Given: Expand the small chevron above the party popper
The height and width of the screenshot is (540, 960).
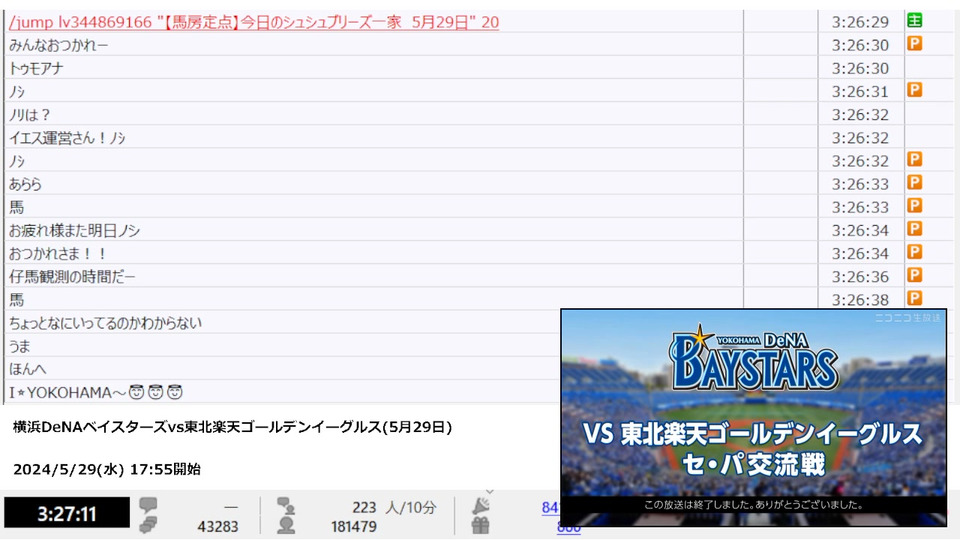Looking at the screenshot, I should click(489, 492).
